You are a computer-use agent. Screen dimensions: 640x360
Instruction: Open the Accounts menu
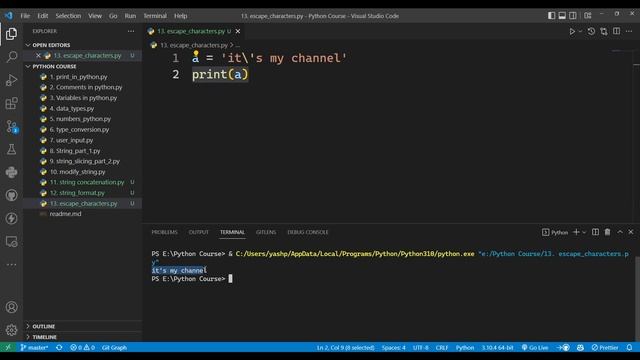pyautogui.click(x=11, y=307)
